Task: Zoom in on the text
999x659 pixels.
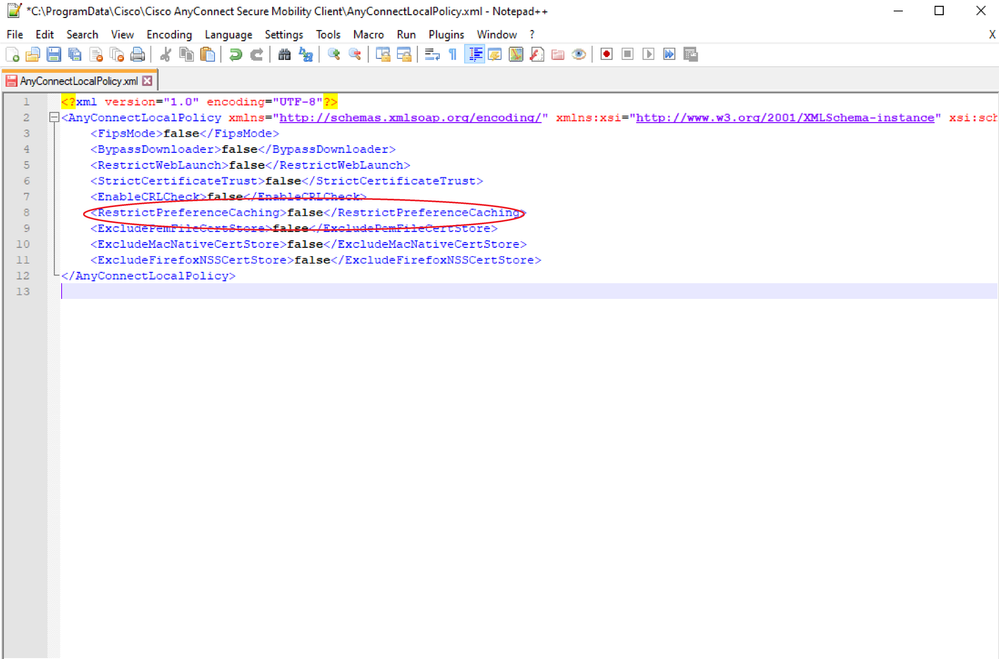Action: pyautogui.click(x=334, y=55)
